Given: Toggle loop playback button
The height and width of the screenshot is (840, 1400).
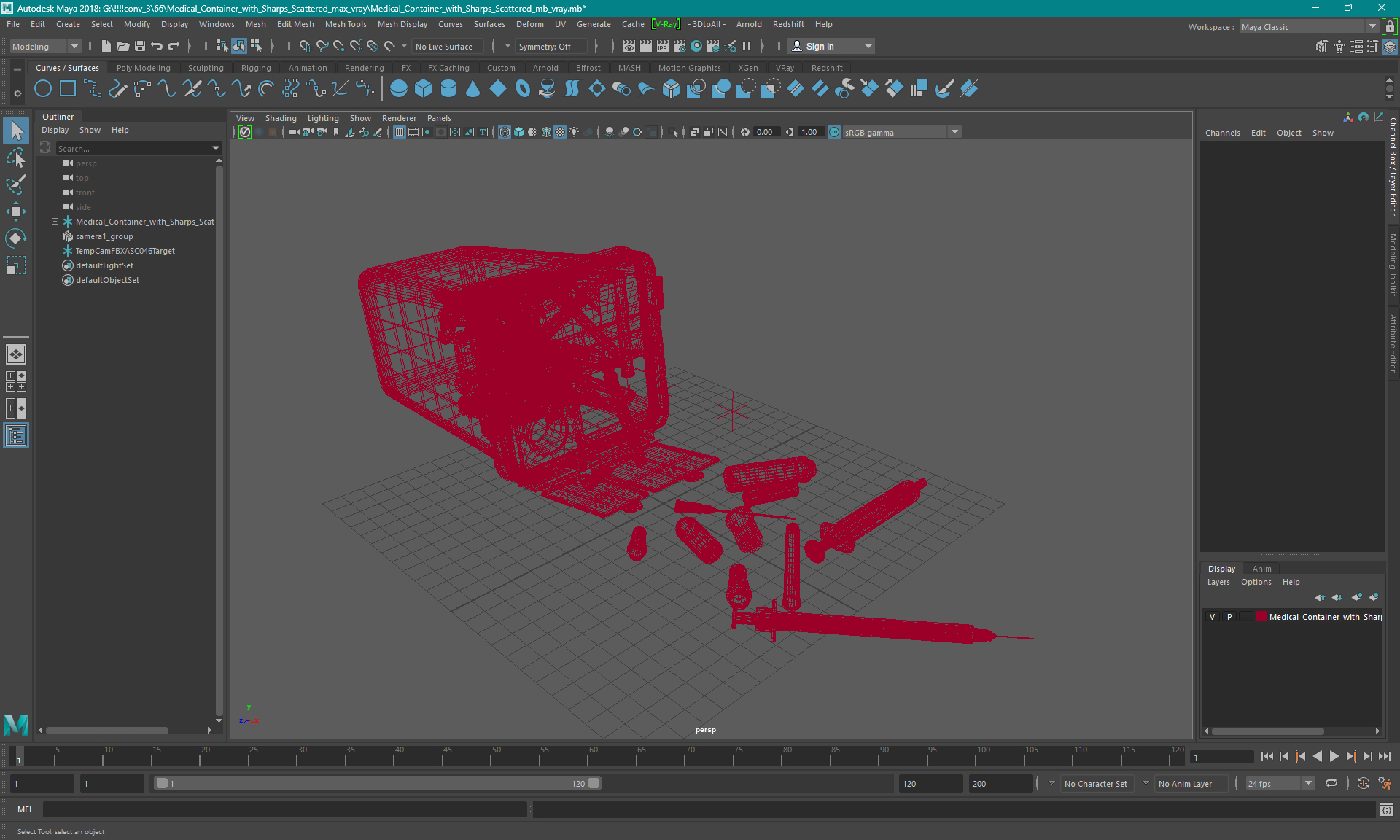Looking at the screenshot, I should tap(1331, 784).
